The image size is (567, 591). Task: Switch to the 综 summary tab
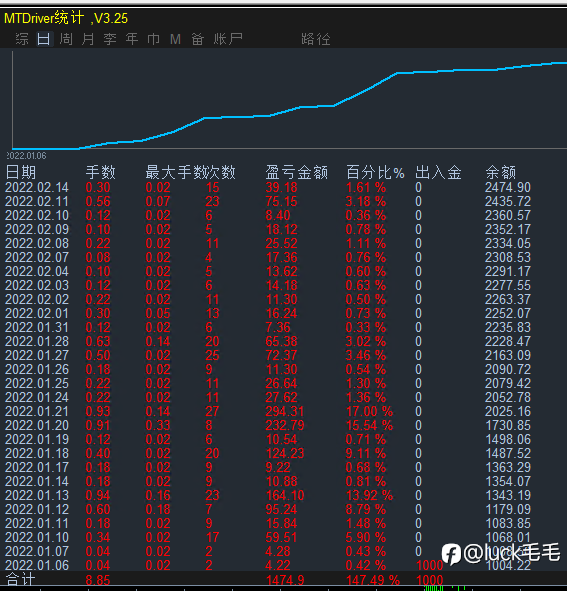pyautogui.click(x=22, y=39)
